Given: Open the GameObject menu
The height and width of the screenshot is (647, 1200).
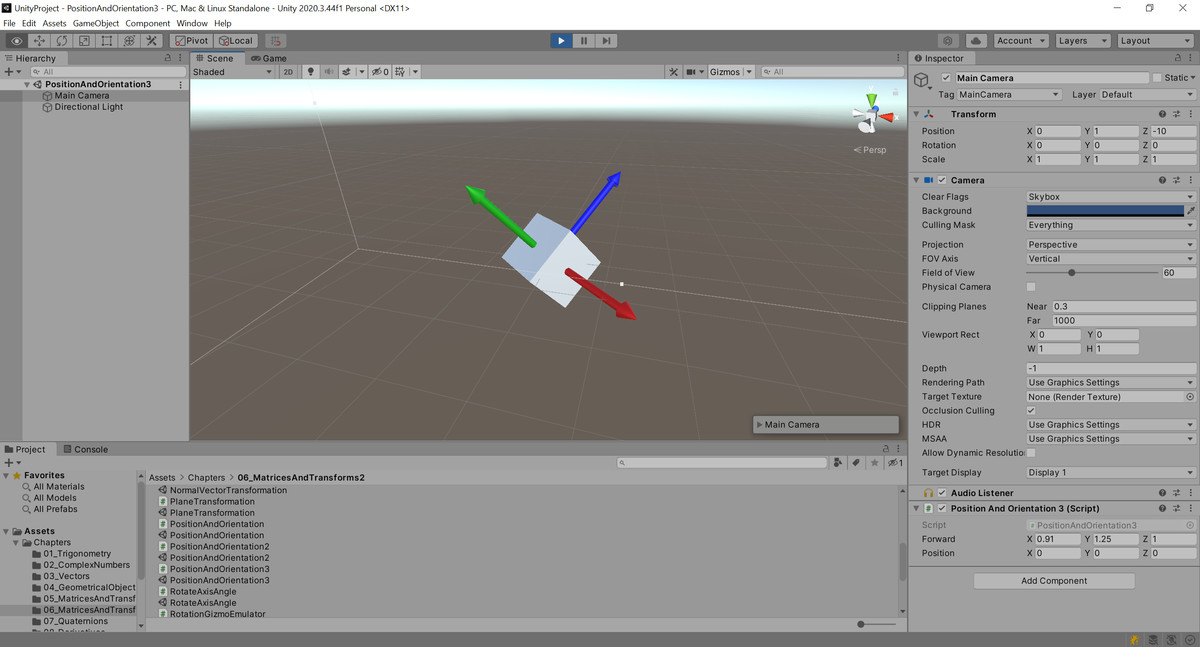Looking at the screenshot, I should (x=96, y=23).
